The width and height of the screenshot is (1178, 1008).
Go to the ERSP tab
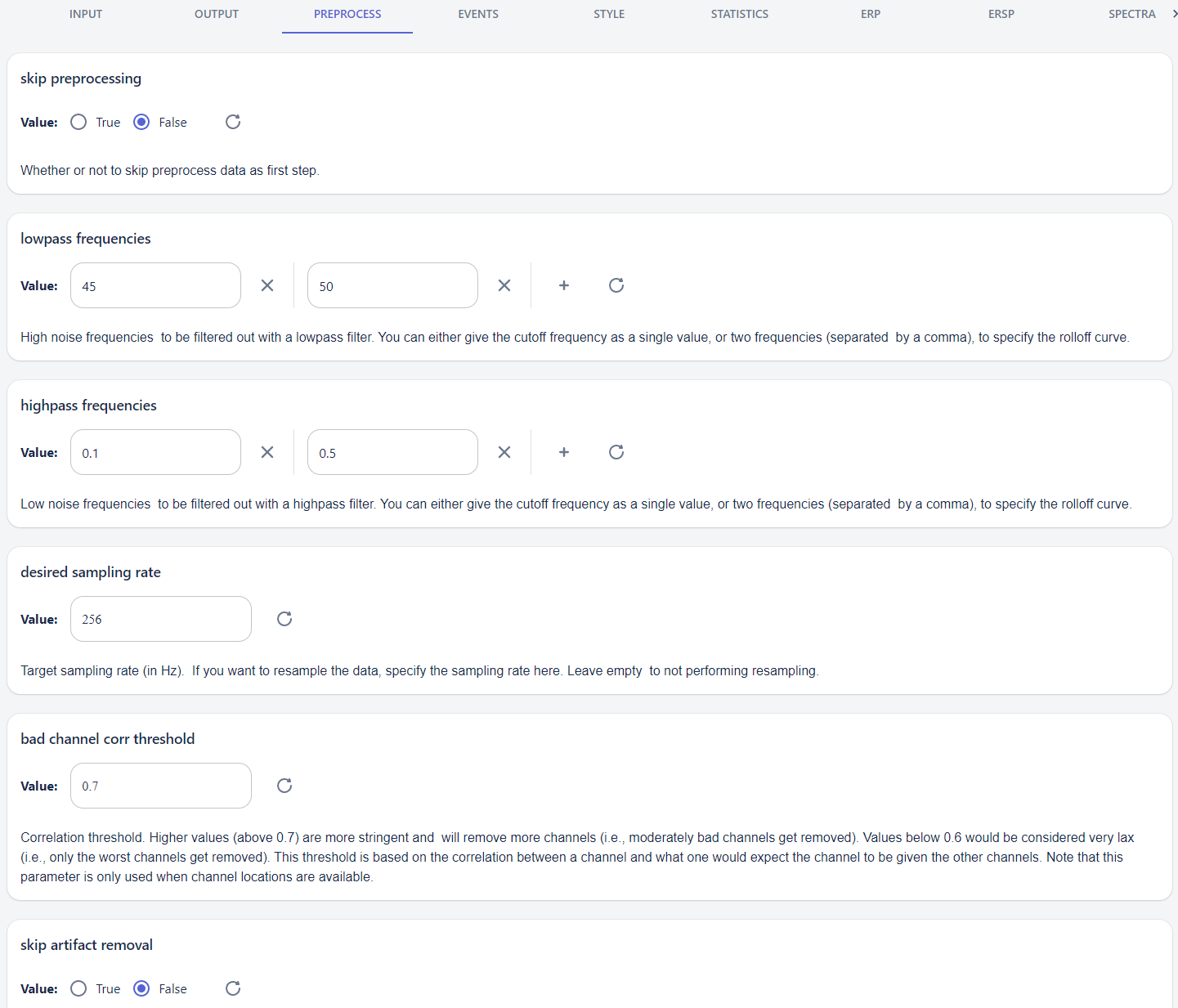1001,14
